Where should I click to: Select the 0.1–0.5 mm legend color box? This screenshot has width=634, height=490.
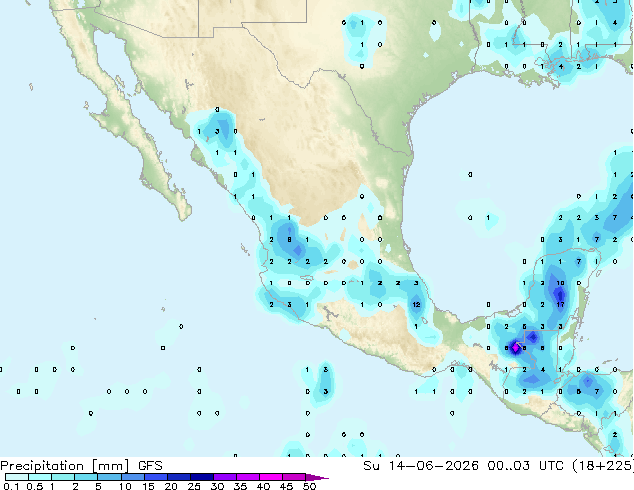coord(17,477)
